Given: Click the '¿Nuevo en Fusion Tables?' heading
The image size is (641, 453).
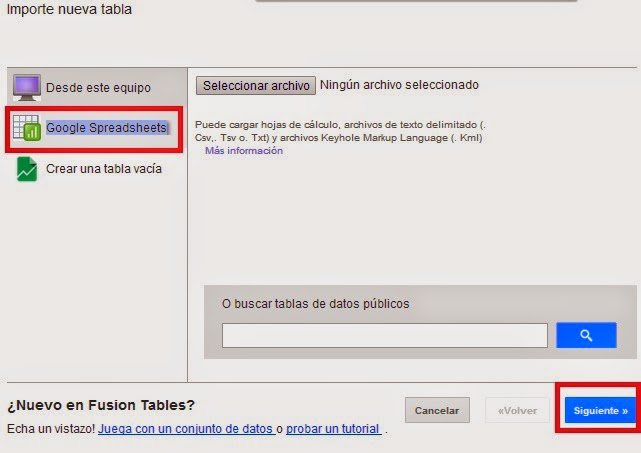Looking at the screenshot, I should point(101,405).
